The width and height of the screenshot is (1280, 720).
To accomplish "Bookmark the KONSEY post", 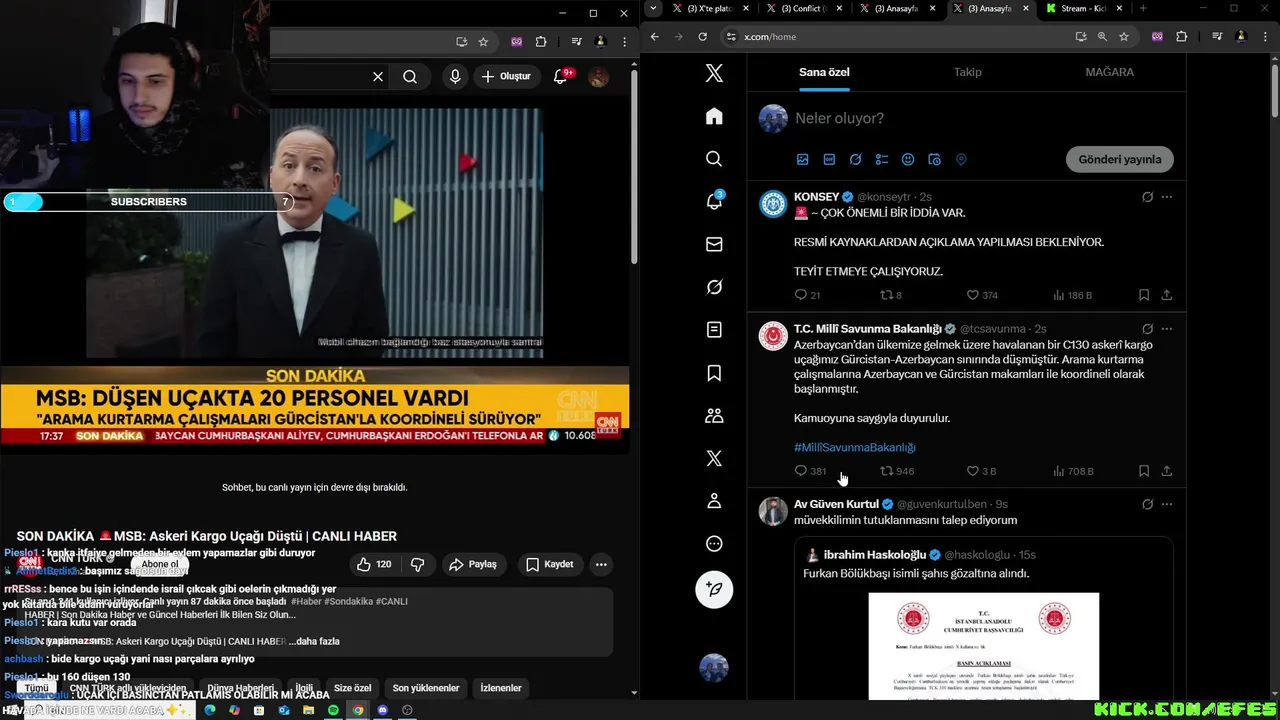I will tap(1144, 295).
